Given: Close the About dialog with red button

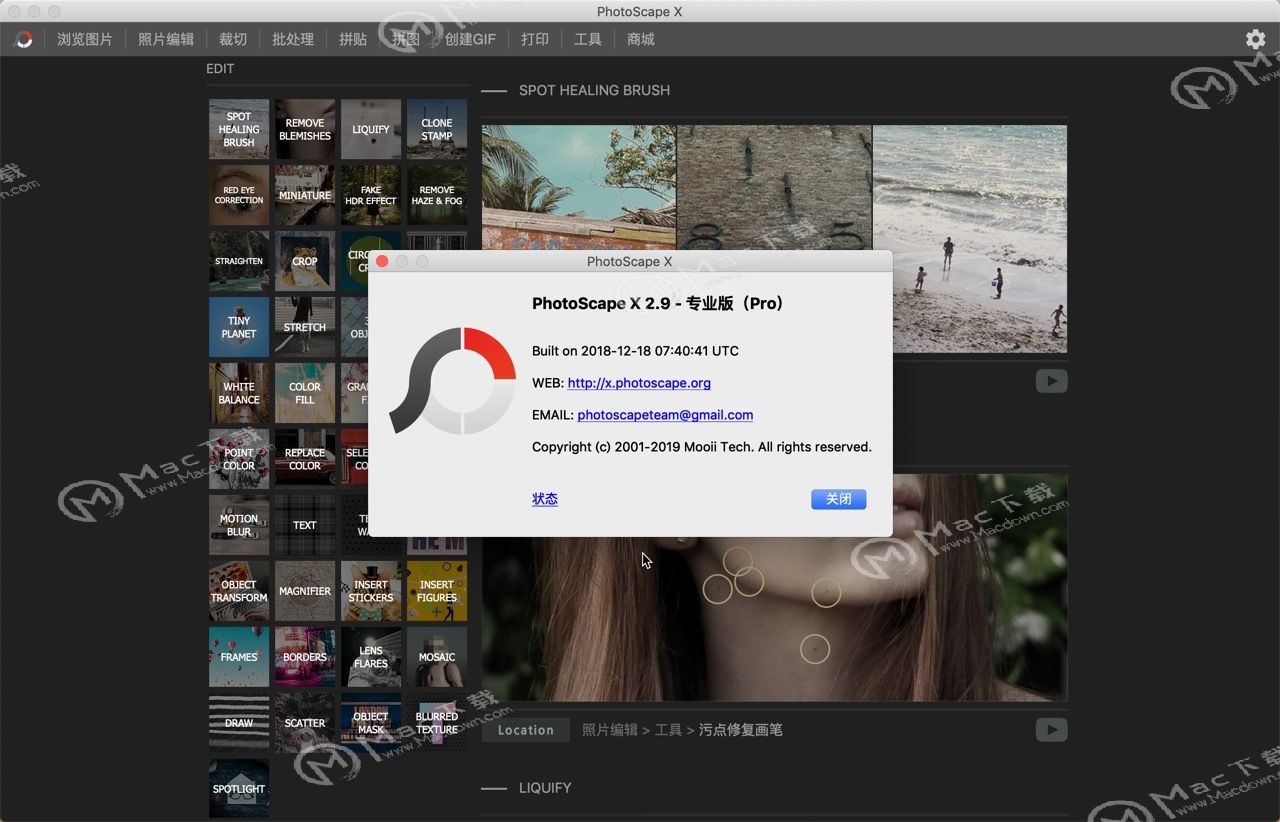Looking at the screenshot, I should tap(382, 261).
